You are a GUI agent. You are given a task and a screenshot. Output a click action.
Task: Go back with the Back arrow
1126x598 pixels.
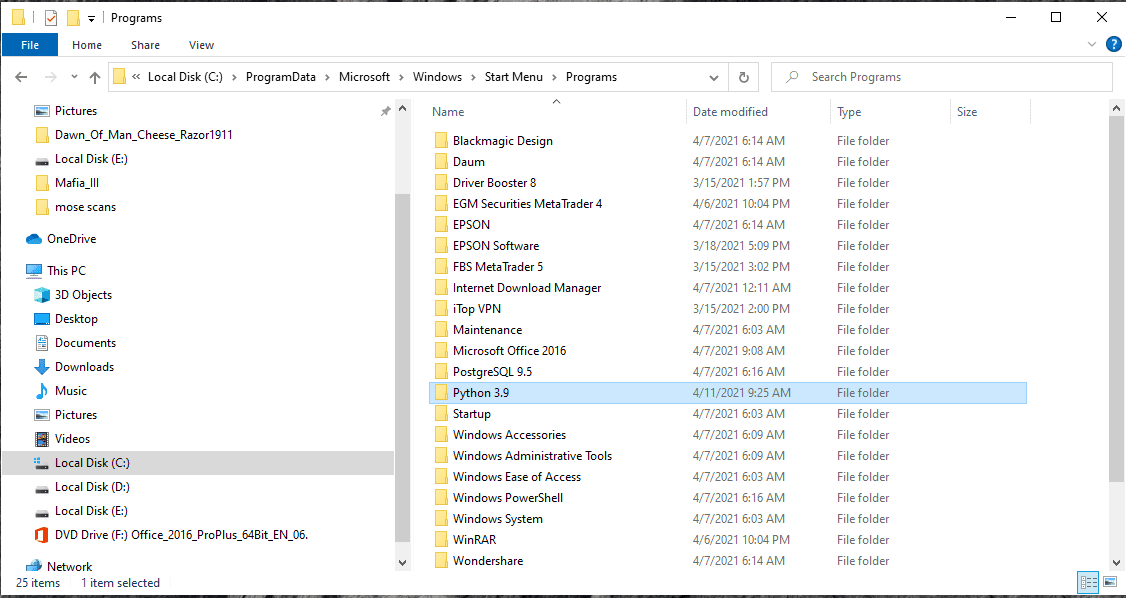point(21,77)
